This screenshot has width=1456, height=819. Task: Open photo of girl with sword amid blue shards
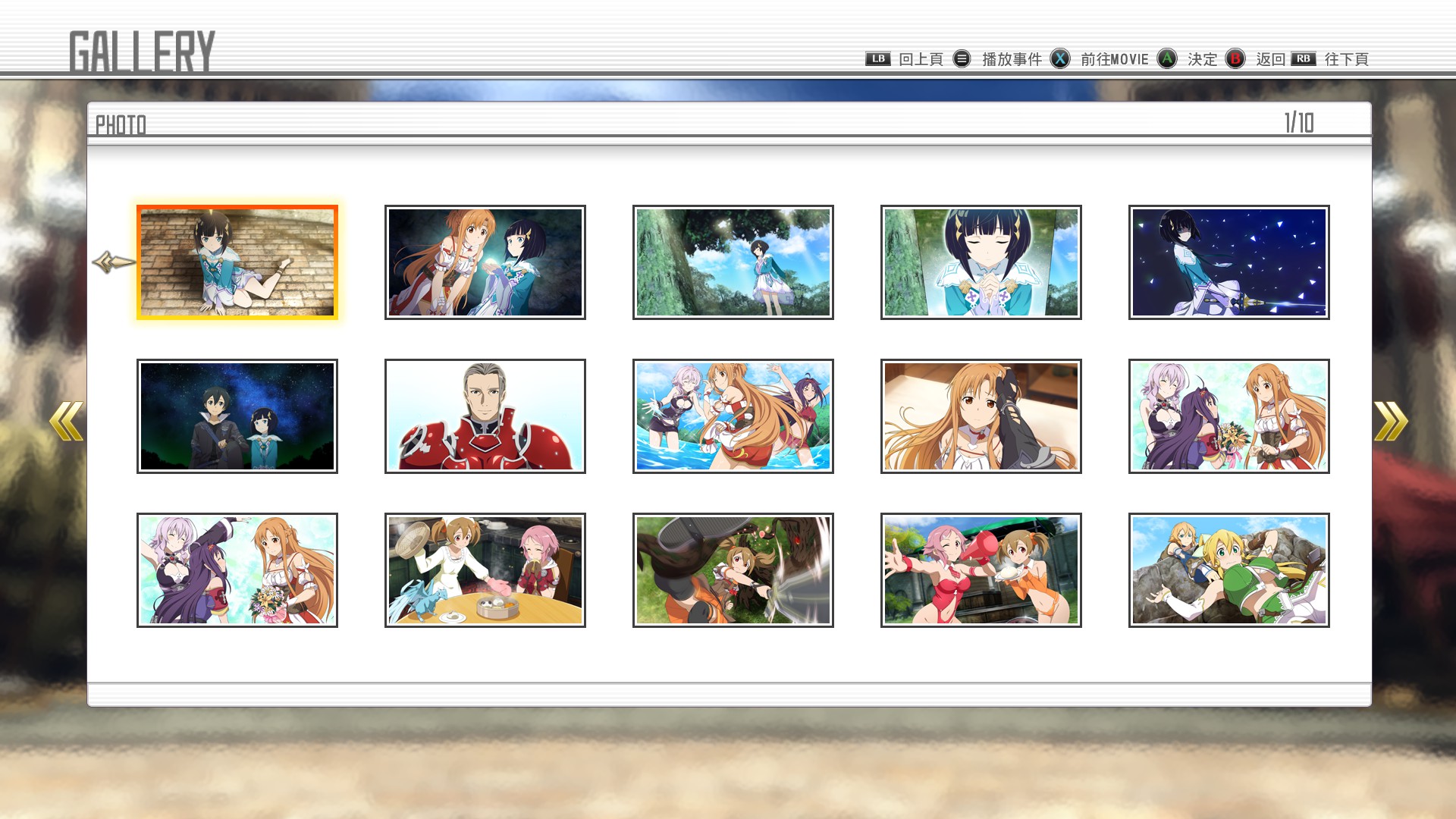[x=1229, y=262]
